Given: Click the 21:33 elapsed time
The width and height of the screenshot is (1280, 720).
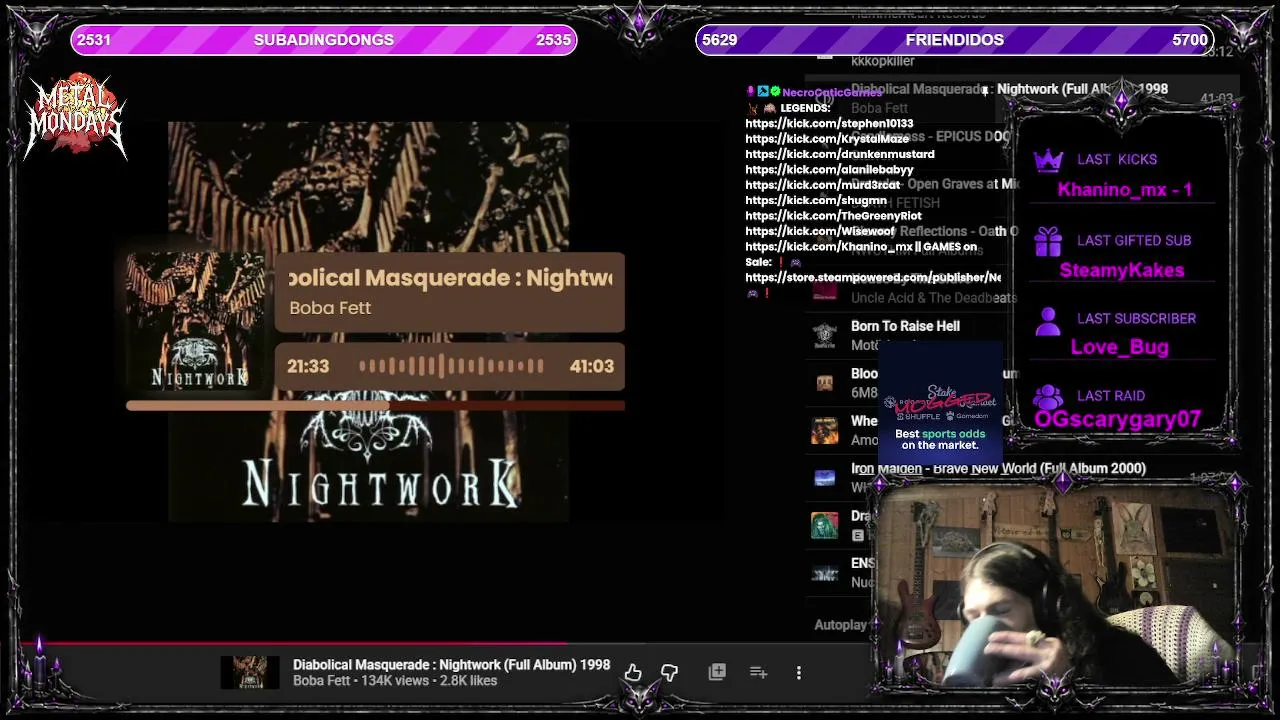Looking at the screenshot, I should point(308,366).
